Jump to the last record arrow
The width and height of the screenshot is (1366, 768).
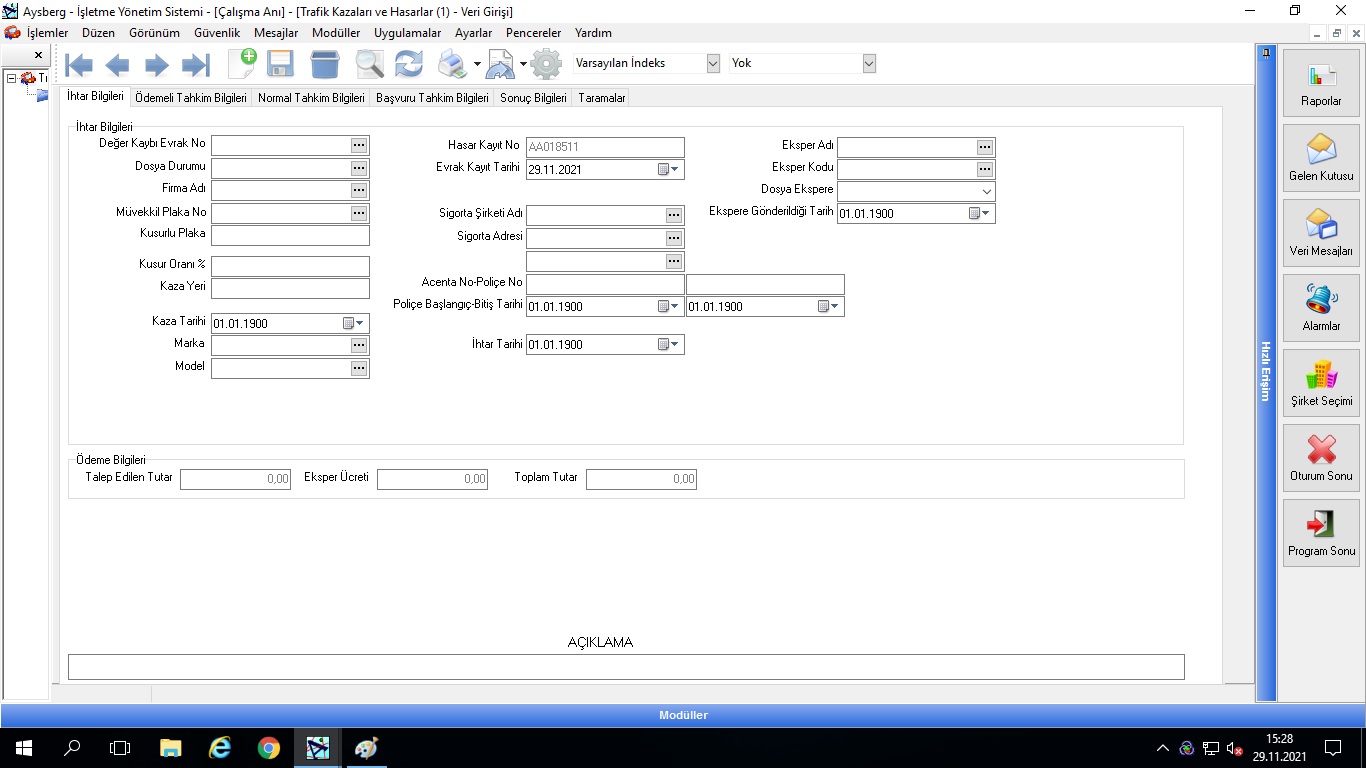195,66
